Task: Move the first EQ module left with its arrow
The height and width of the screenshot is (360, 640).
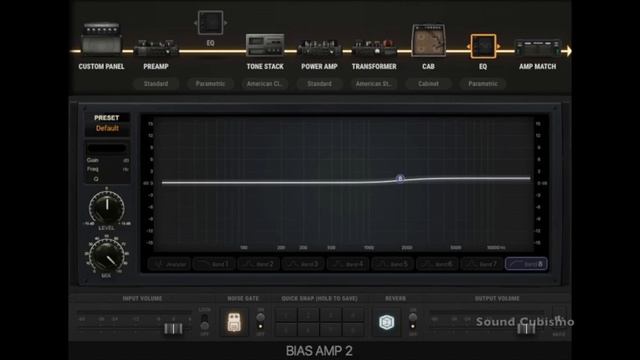Action: (196, 23)
